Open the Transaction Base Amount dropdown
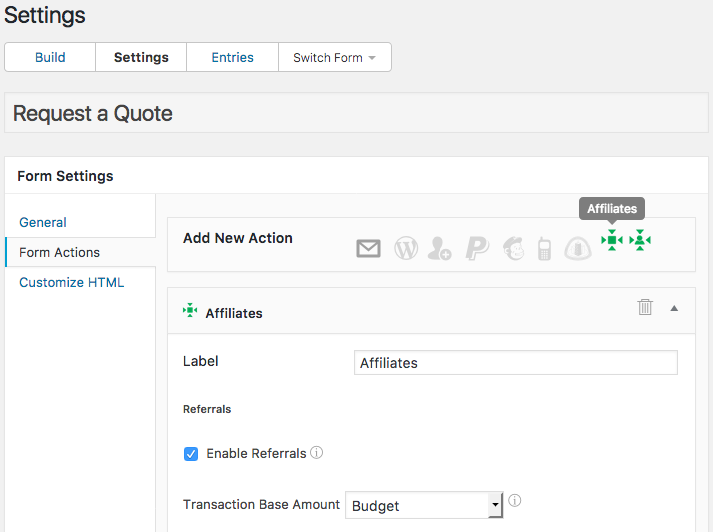Viewport: 713px width, 532px height. pos(424,505)
